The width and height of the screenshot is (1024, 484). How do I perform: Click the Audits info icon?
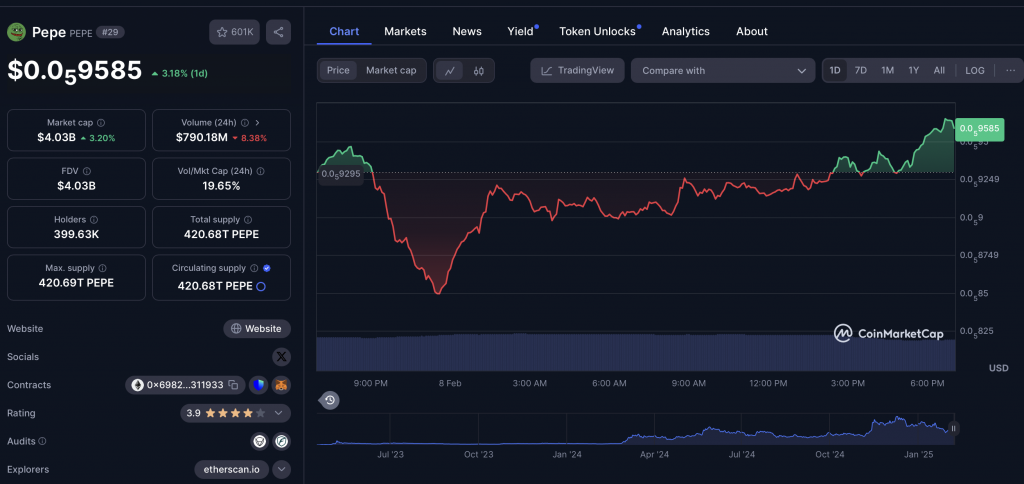tap(42, 442)
